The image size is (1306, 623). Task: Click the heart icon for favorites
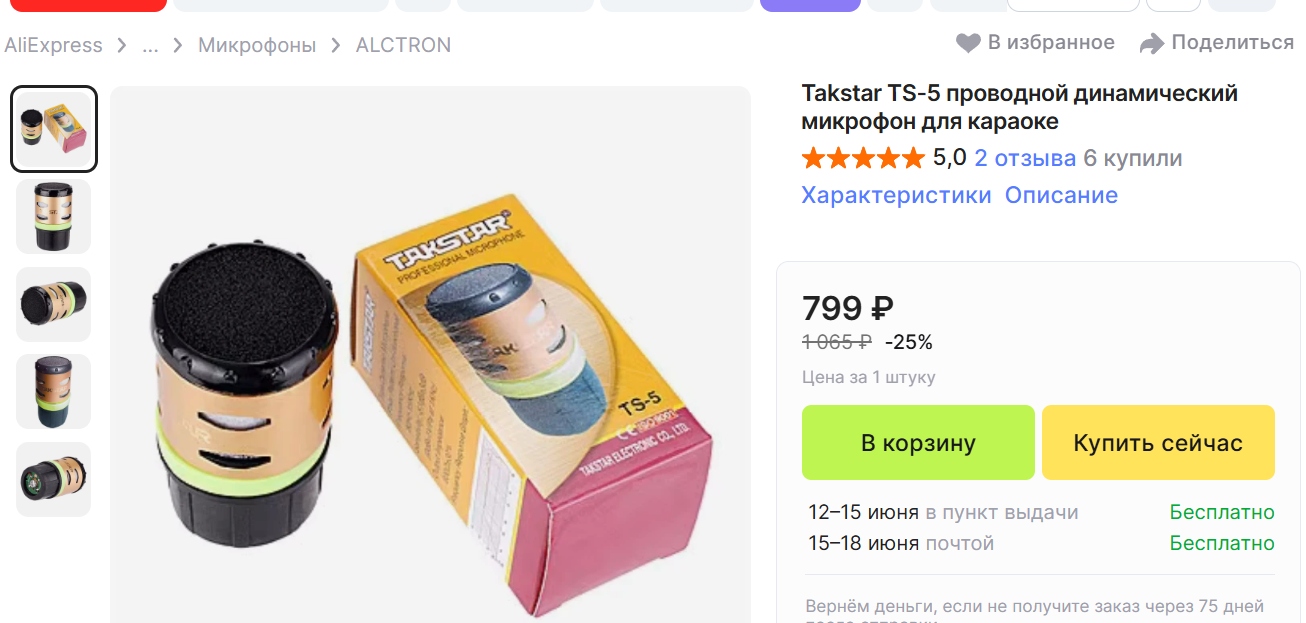pos(967,43)
